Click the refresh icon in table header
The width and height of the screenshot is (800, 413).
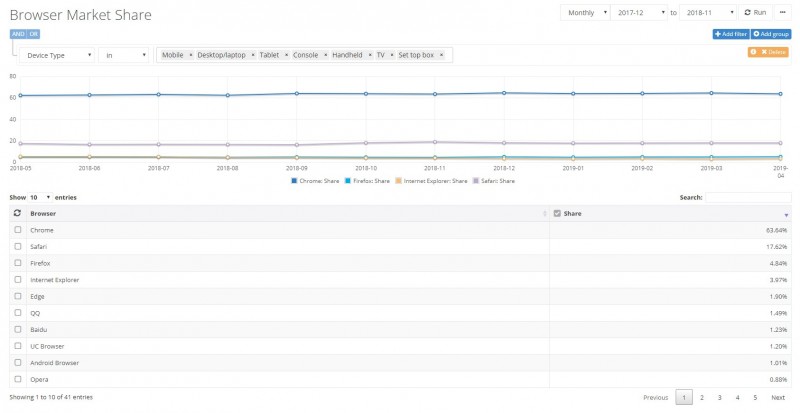point(17,213)
